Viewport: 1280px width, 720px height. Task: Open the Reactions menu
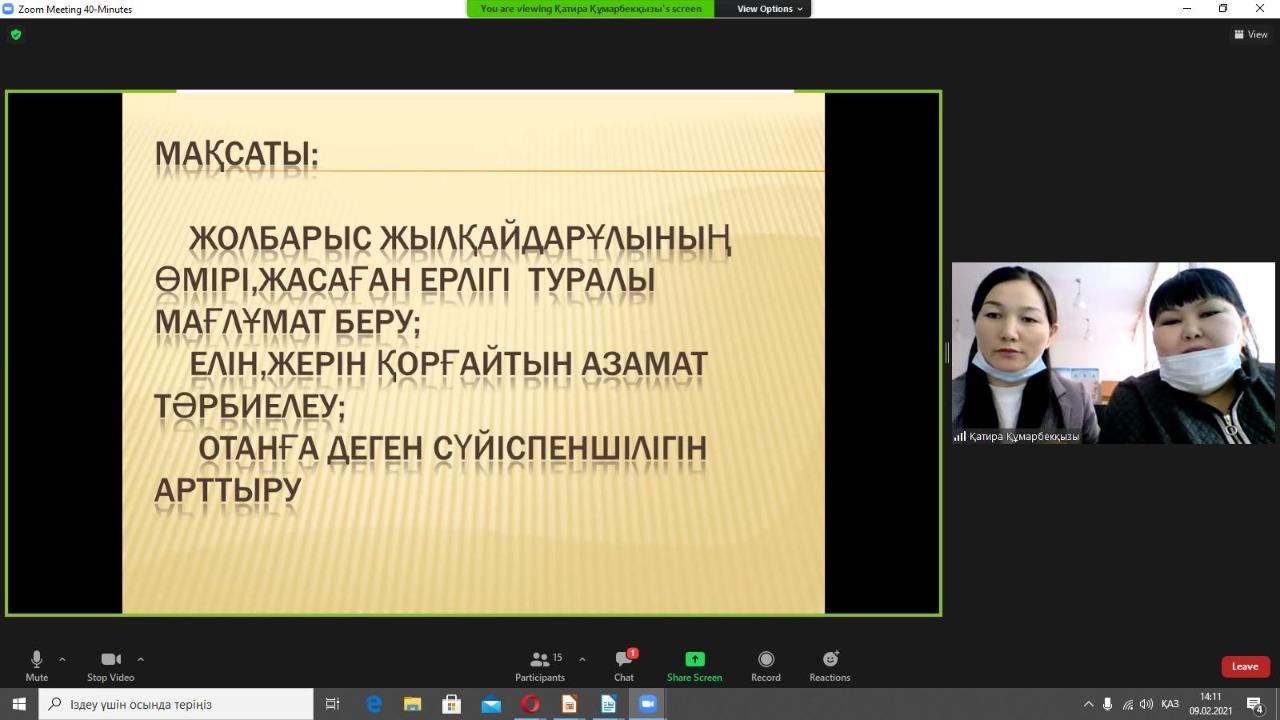tap(830, 665)
